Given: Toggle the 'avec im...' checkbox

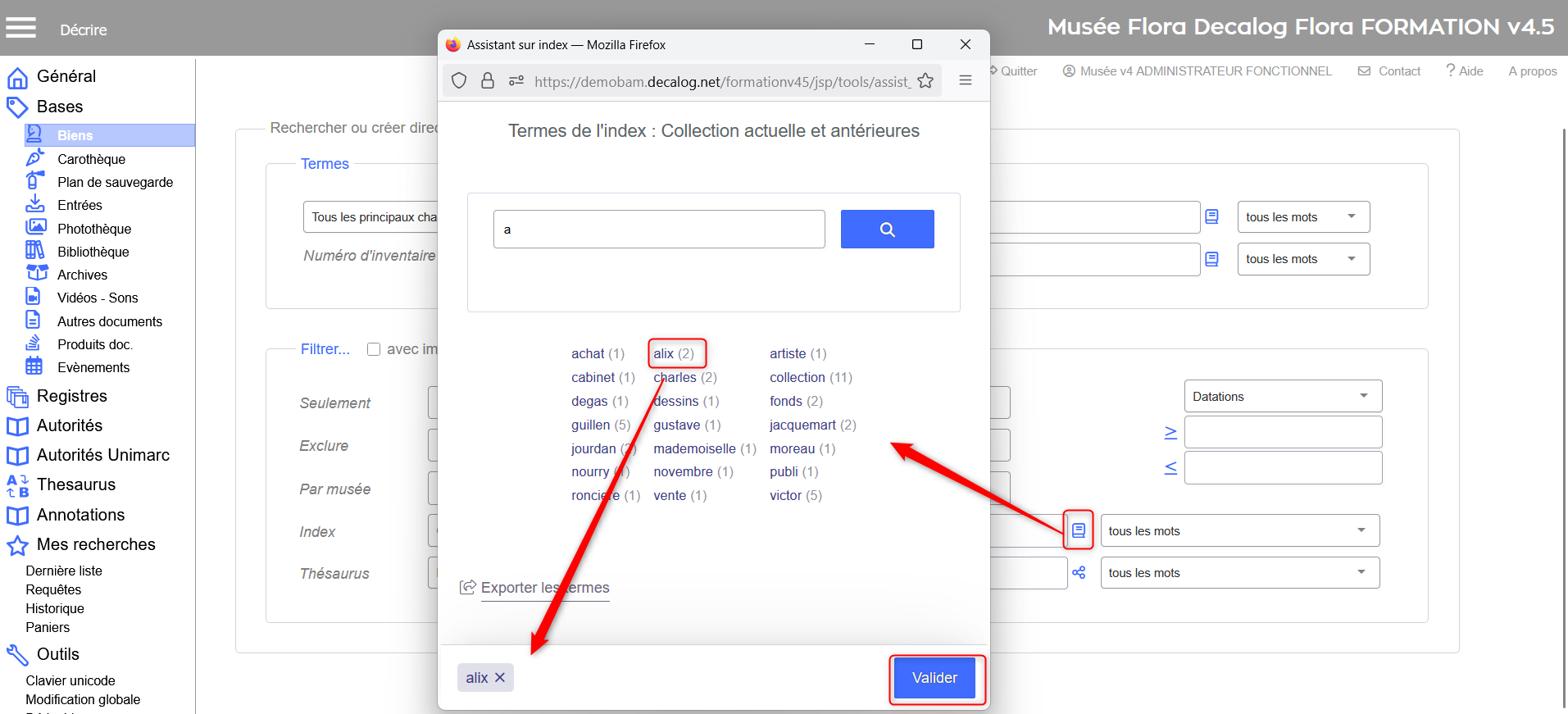Looking at the screenshot, I should click(x=374, y=349).
